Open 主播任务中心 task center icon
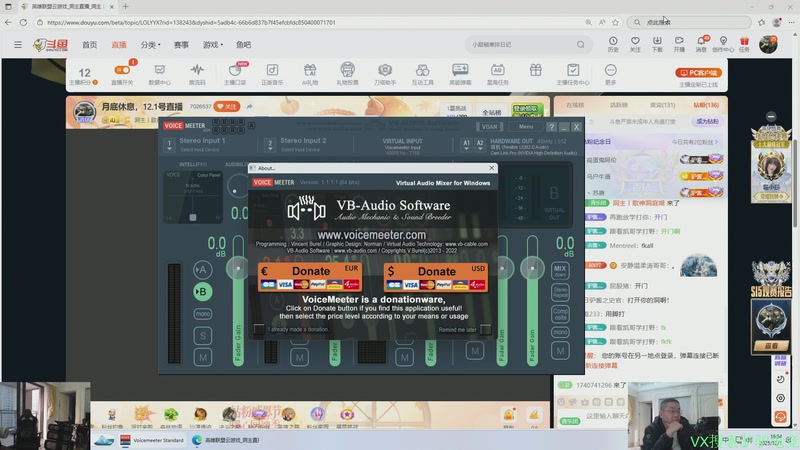The height and width of the screenshot is (450, 800). [x=572, y=74]
